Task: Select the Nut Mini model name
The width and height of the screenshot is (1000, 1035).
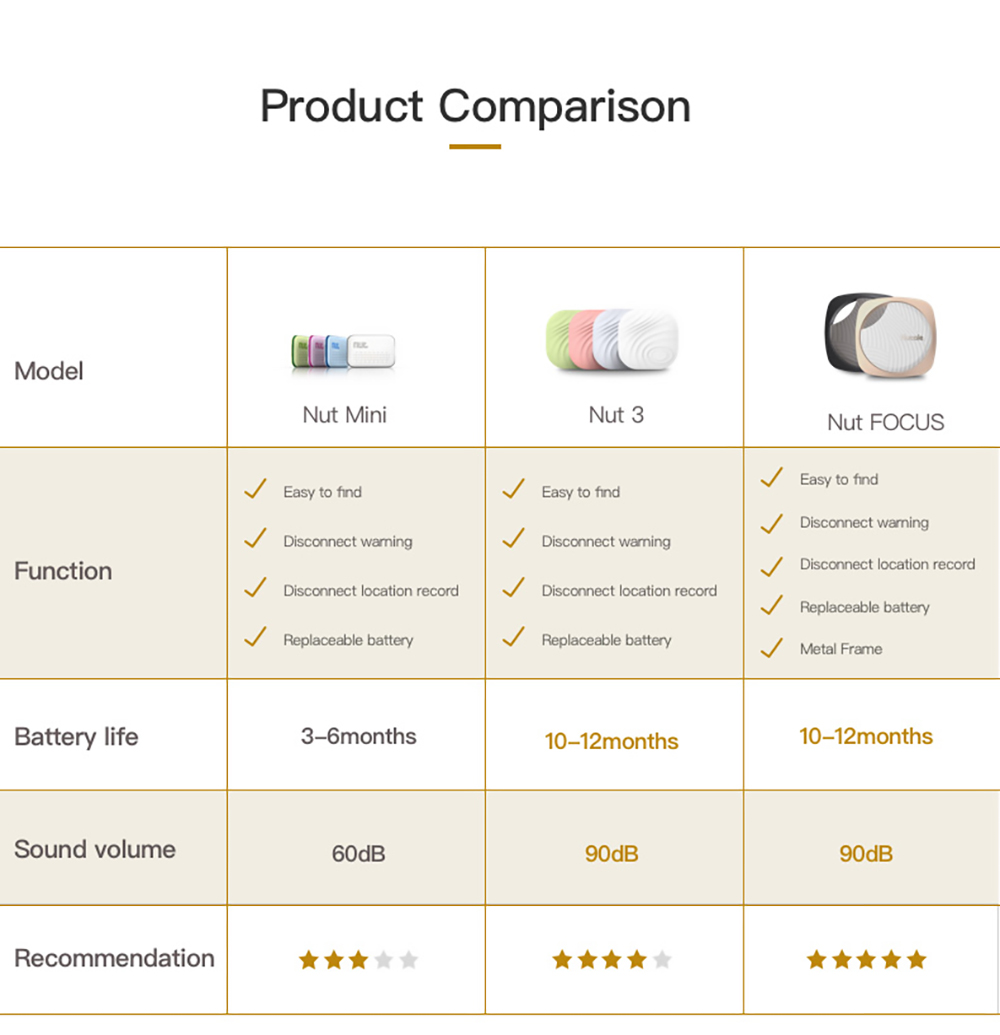Action: click(345, 415)
